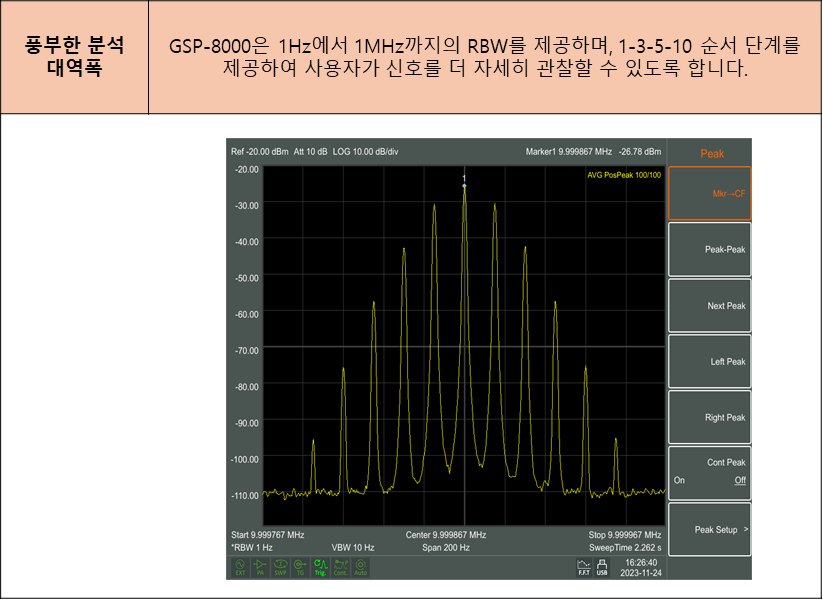Click the Peak menu title
The width and height of the screenshot is (823, 600).
[712, 154]
